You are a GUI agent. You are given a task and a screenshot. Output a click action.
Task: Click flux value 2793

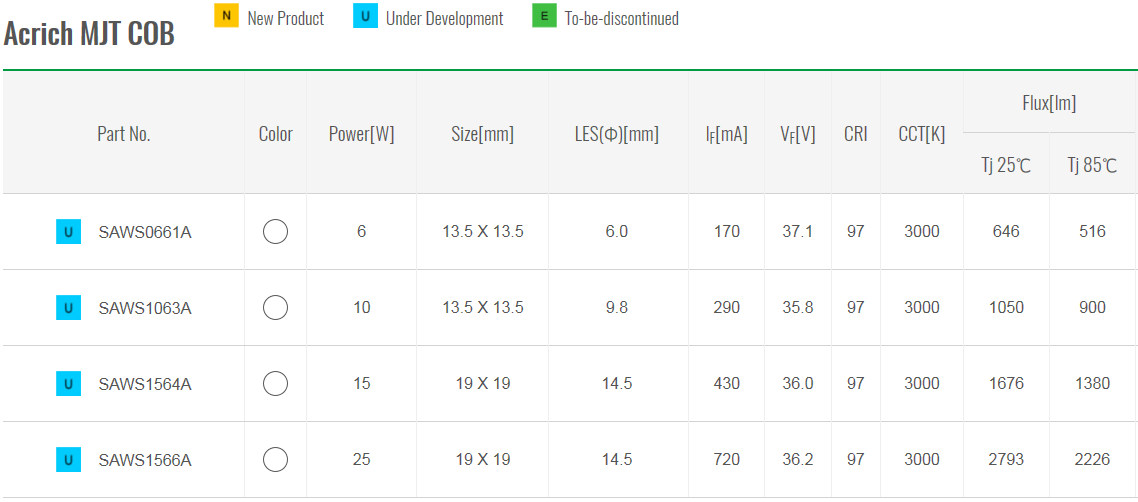pos(1006,460)
